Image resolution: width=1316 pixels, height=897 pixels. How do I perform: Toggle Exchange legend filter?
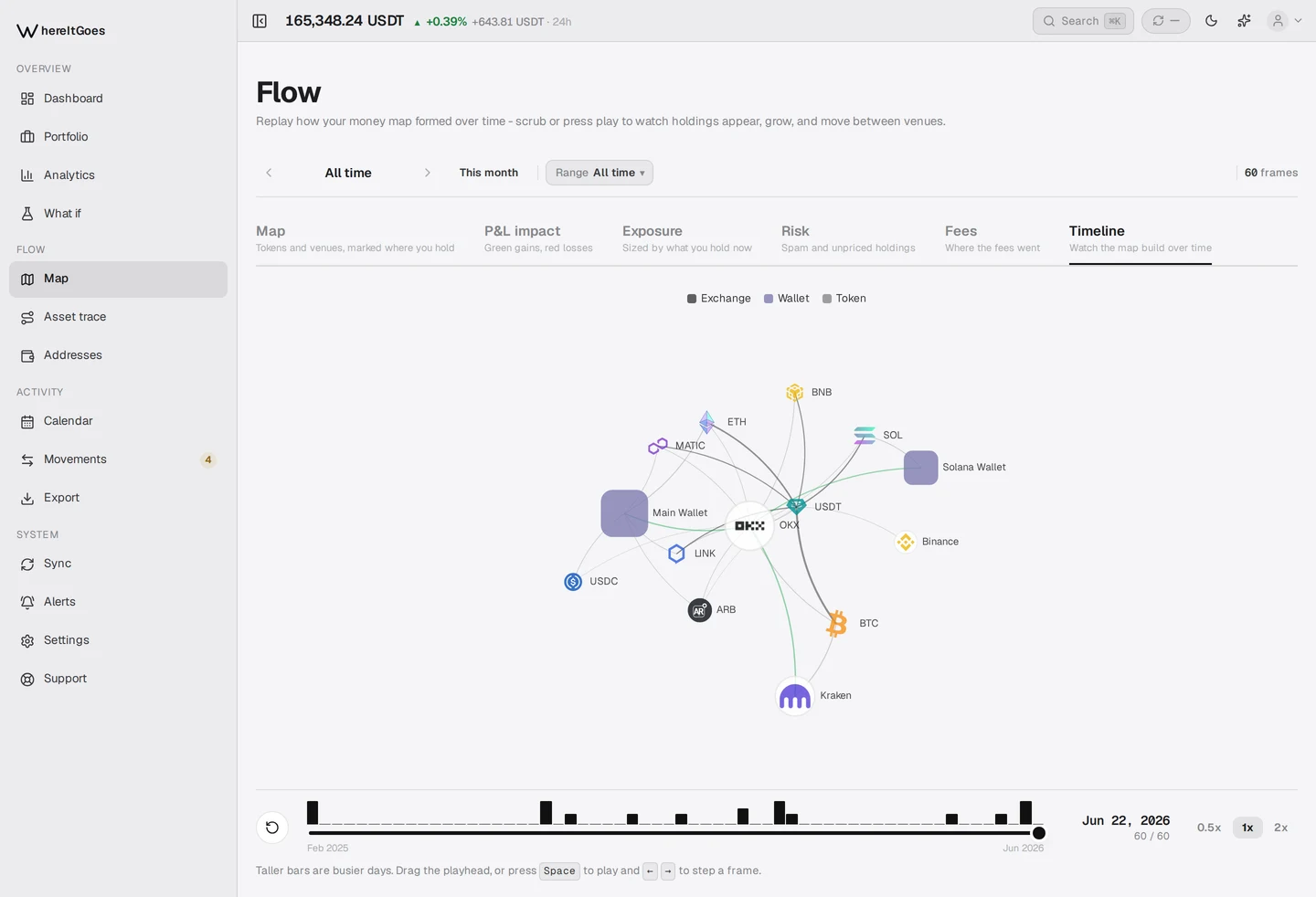pyautogui.click(x=719, y=299)
